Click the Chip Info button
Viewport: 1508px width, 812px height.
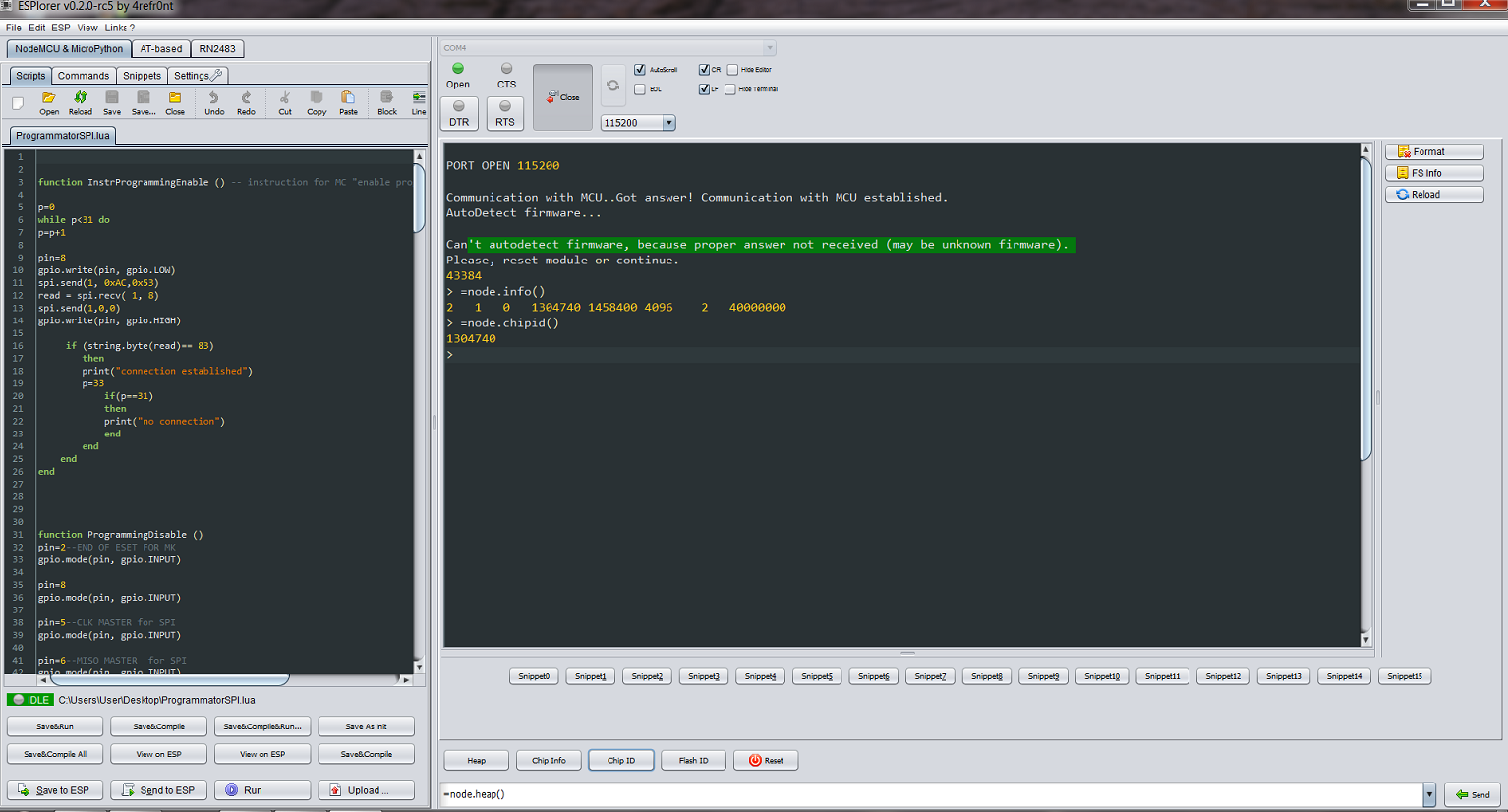549,760
